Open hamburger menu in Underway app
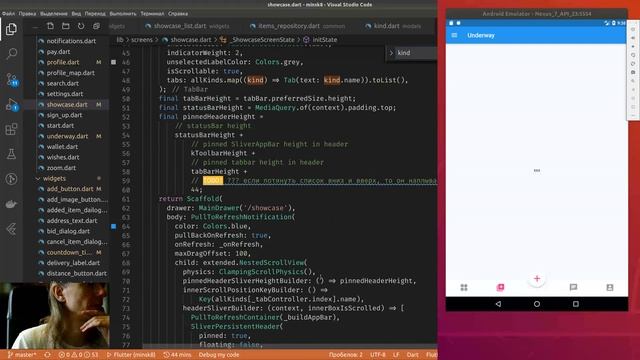640x360 pixels. [x=454, y=36]
